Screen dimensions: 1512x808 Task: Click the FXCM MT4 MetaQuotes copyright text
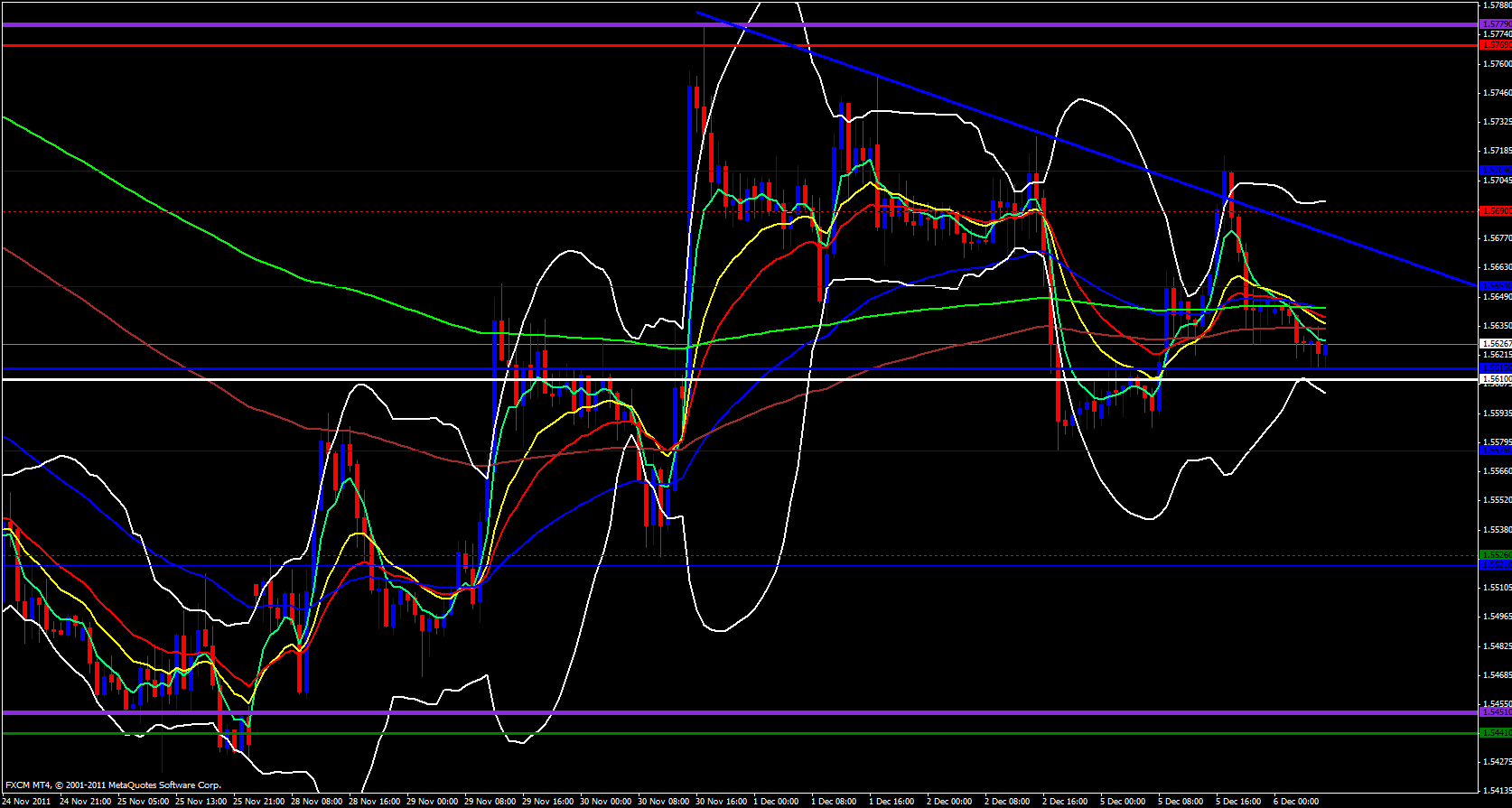[113, 785]
